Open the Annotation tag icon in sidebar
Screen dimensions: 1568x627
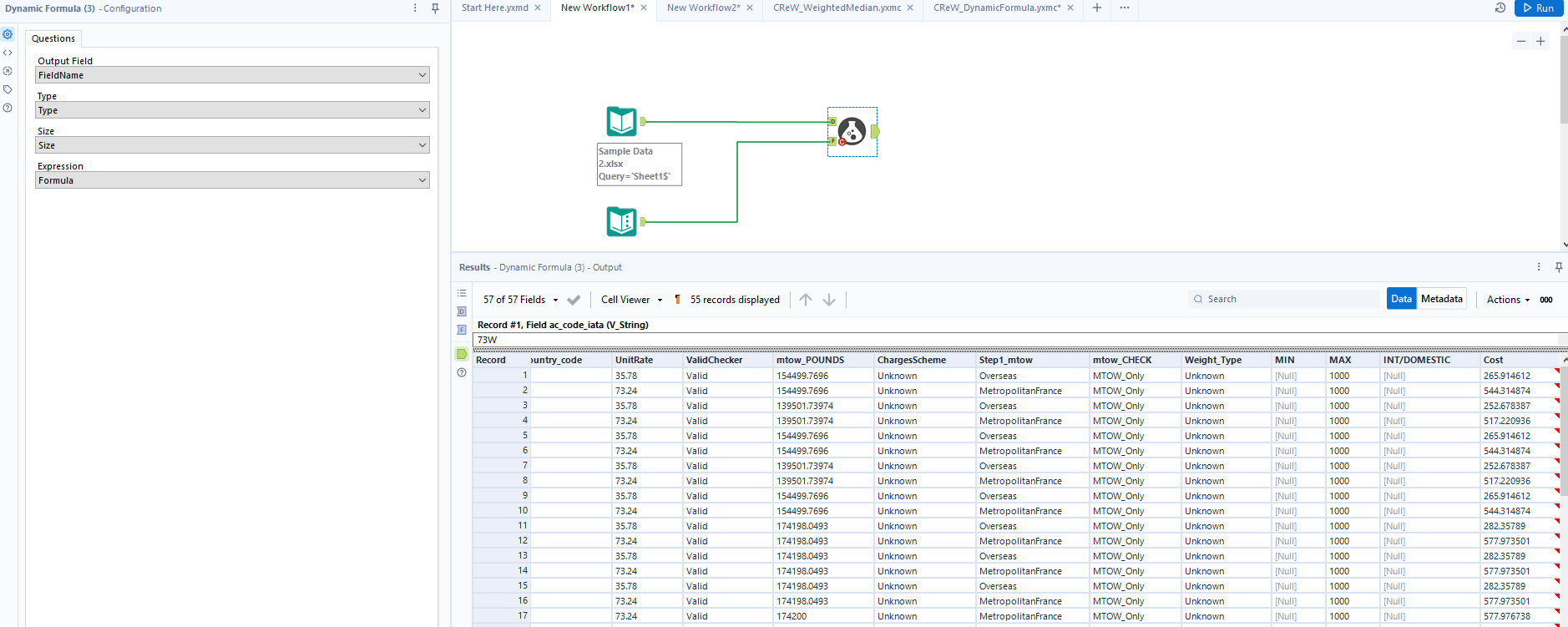(8, 89)
